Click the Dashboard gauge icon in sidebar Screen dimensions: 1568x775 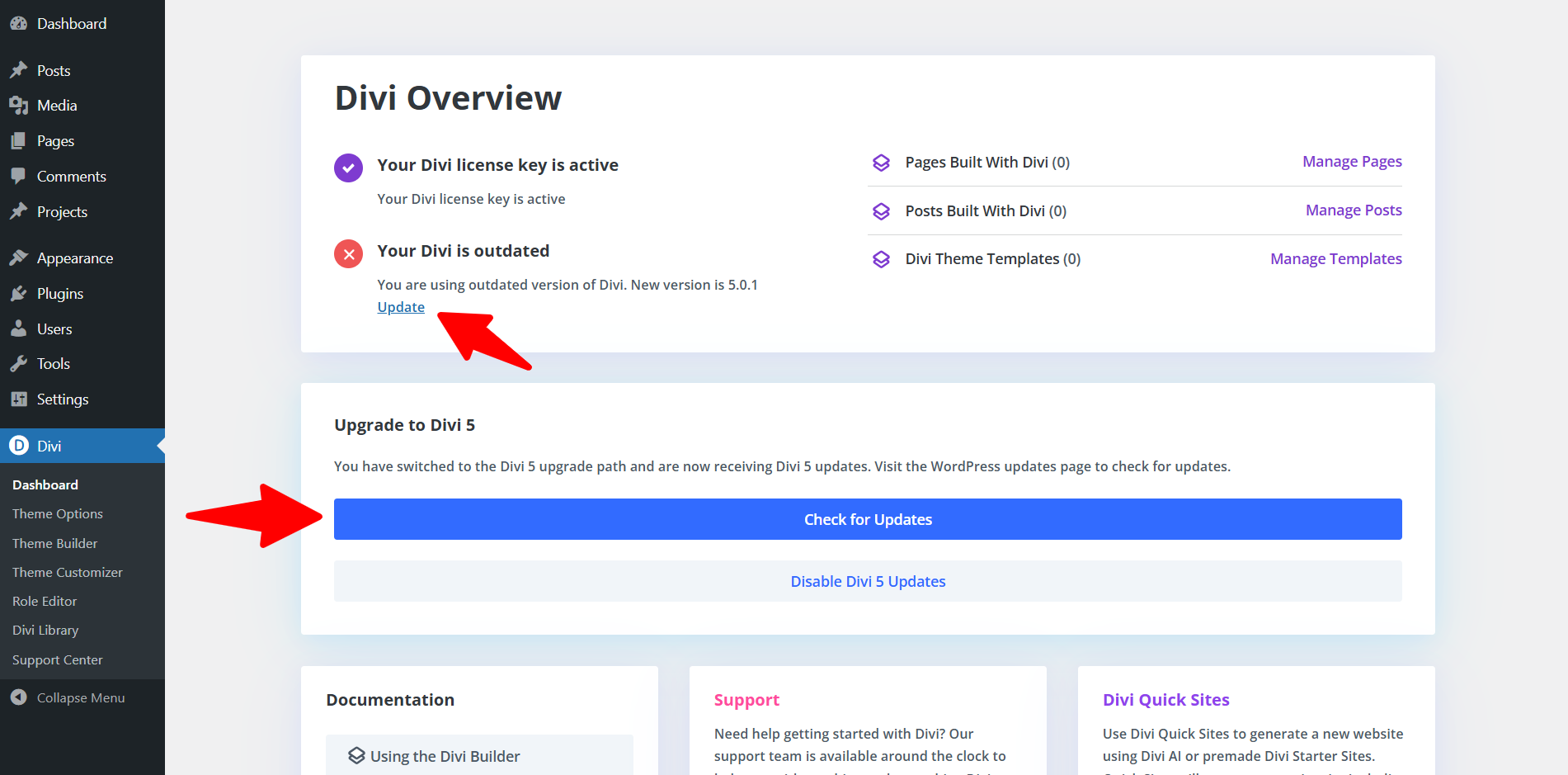click(18, 24)
